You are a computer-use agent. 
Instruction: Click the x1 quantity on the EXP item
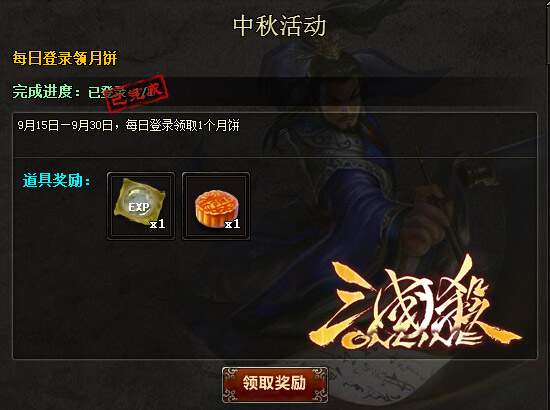click(157, 224)
